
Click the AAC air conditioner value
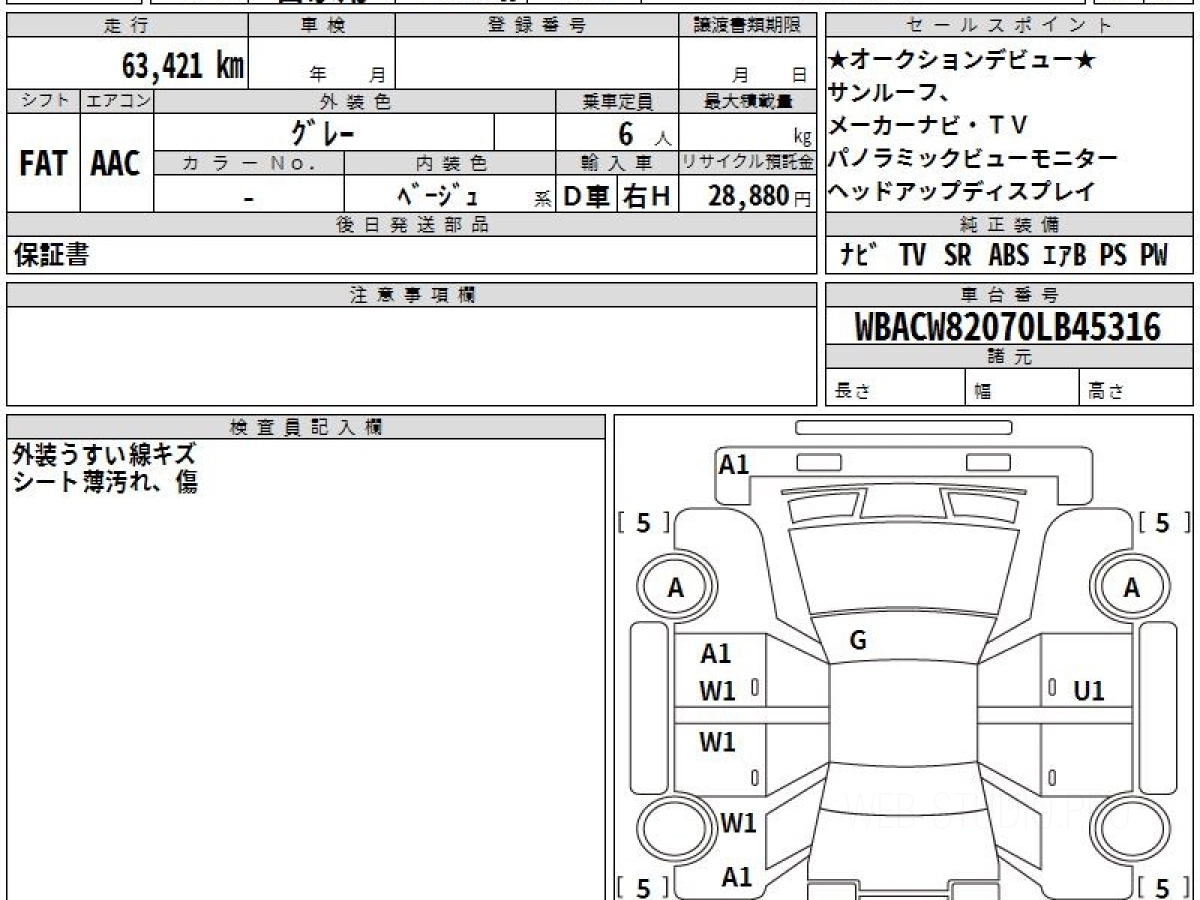tap(117, 163)
